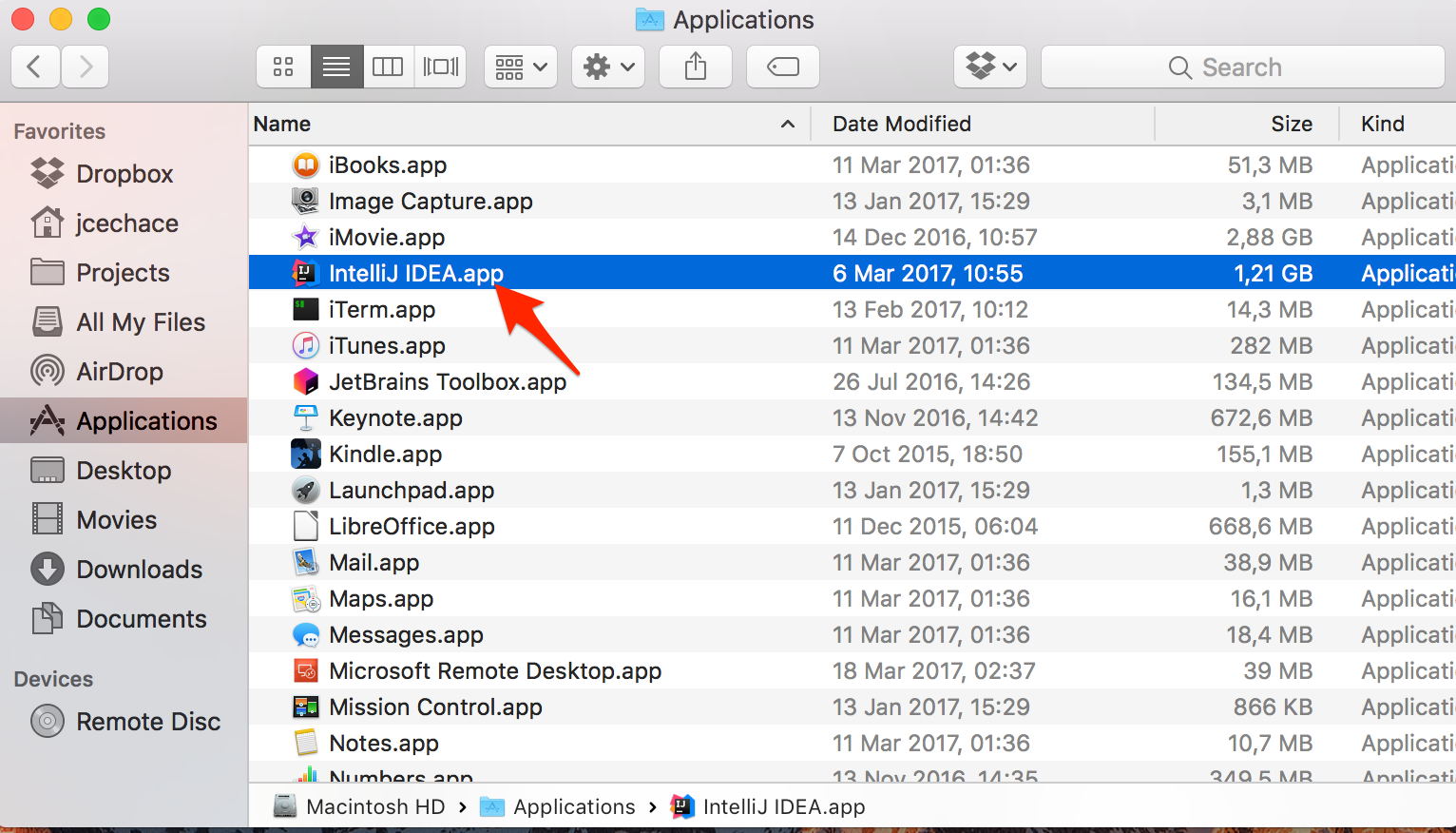1456x833 pixels.
Task: Open the gear Action menu
Action: tap(608, 67)
